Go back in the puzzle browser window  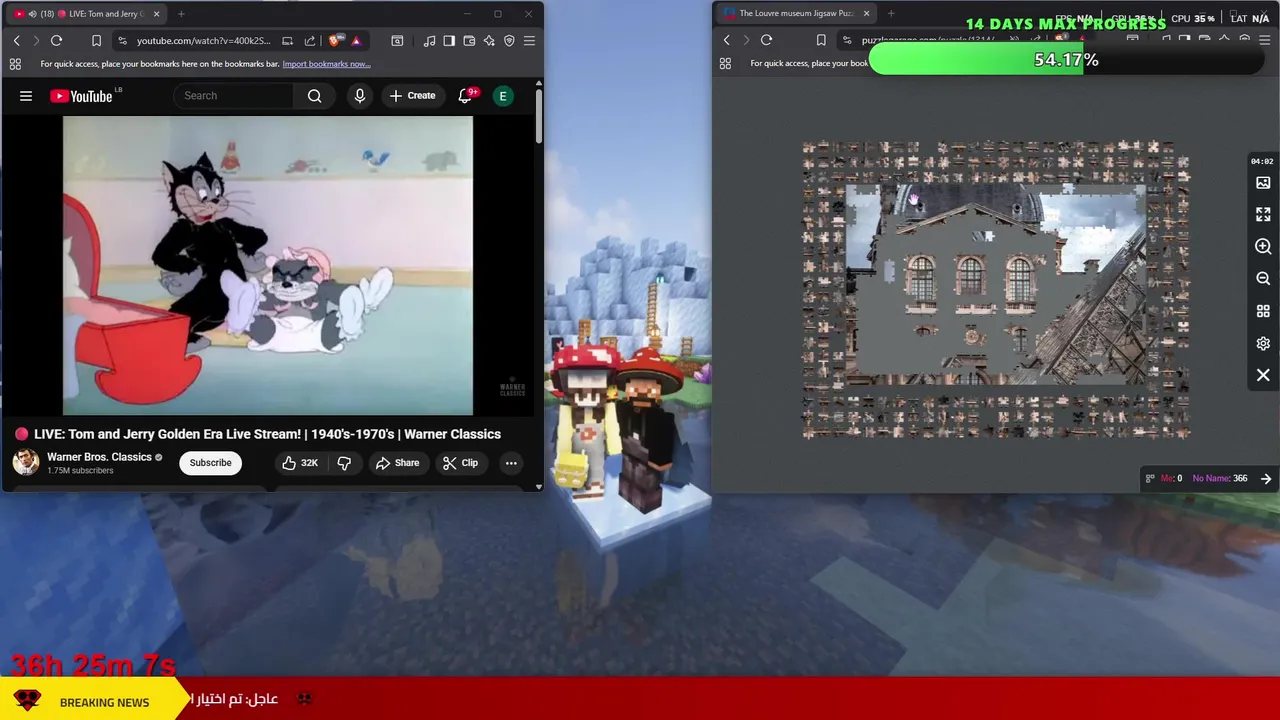pyautogui.click(x=727, y=40)
